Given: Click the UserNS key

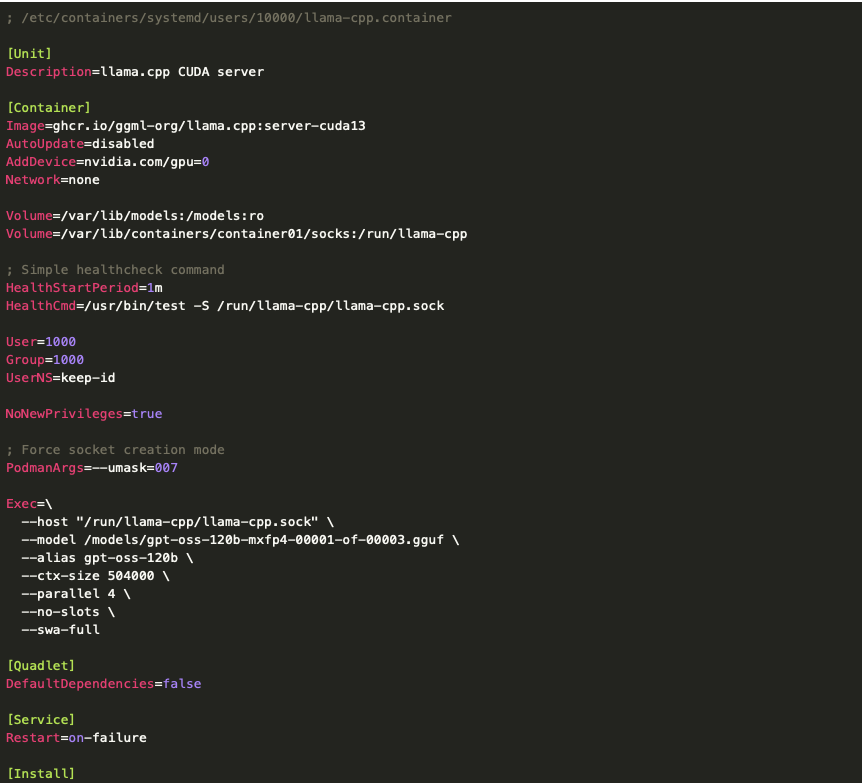Looking at the screenshot, I should 29,378.
